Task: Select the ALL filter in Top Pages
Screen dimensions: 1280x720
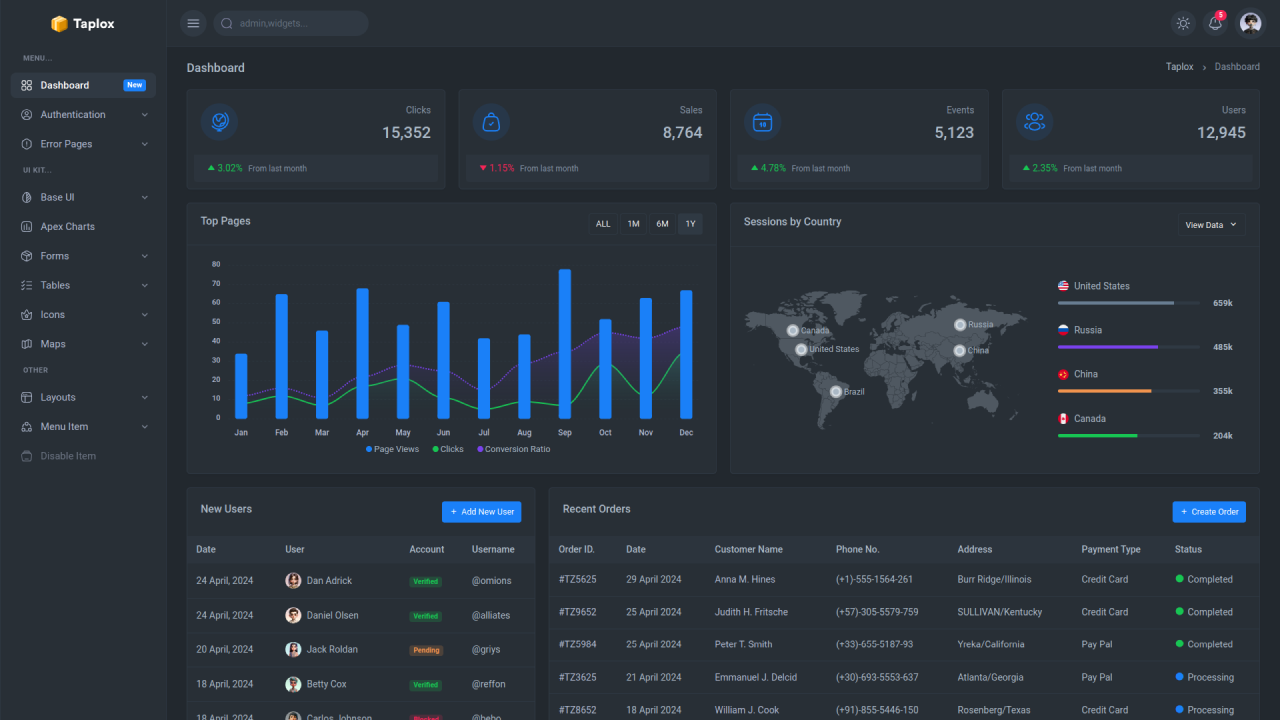Action: (x=603, y=223)
